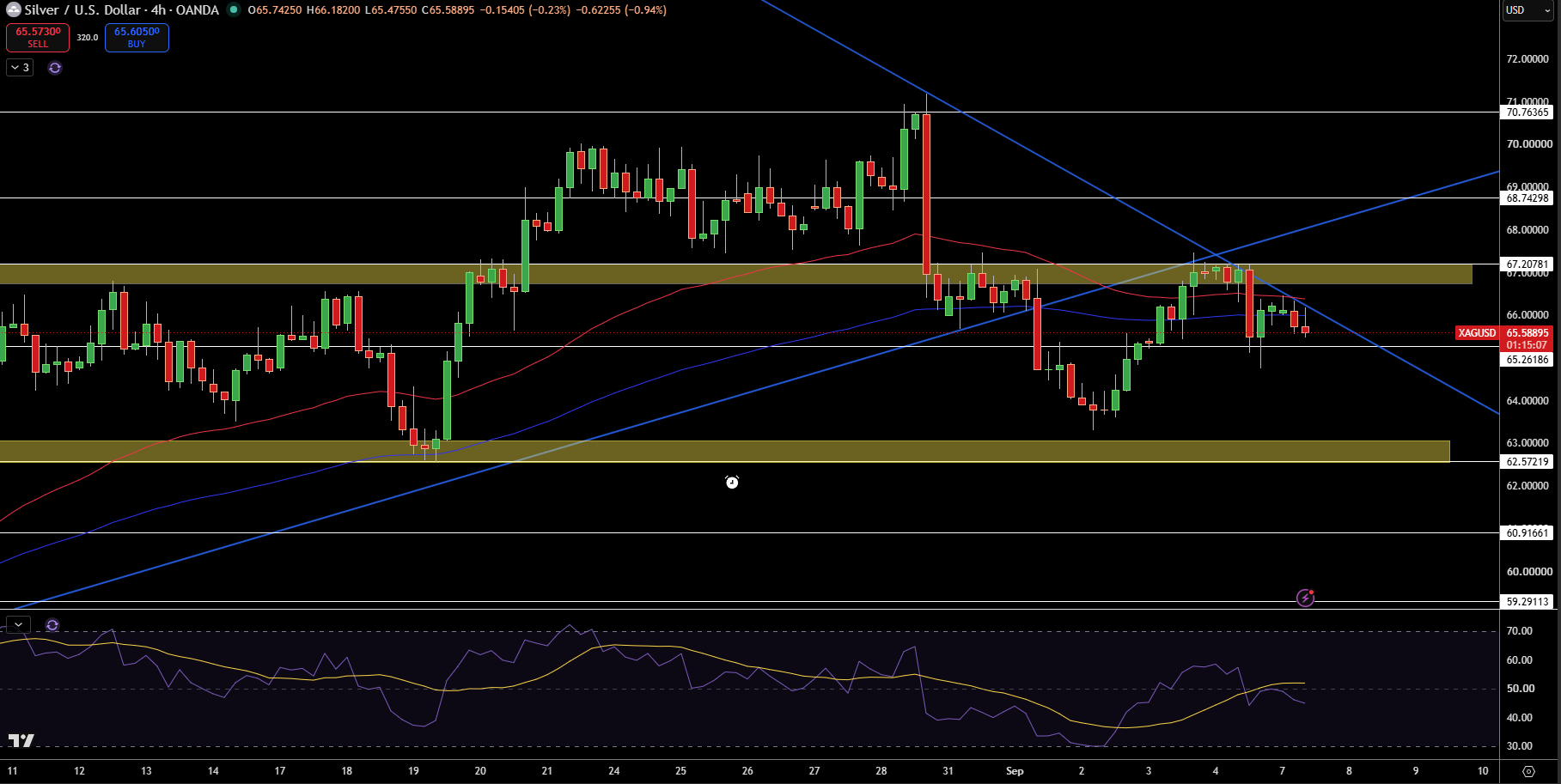Click the TradingView logo in the corner

pos(21,740)
